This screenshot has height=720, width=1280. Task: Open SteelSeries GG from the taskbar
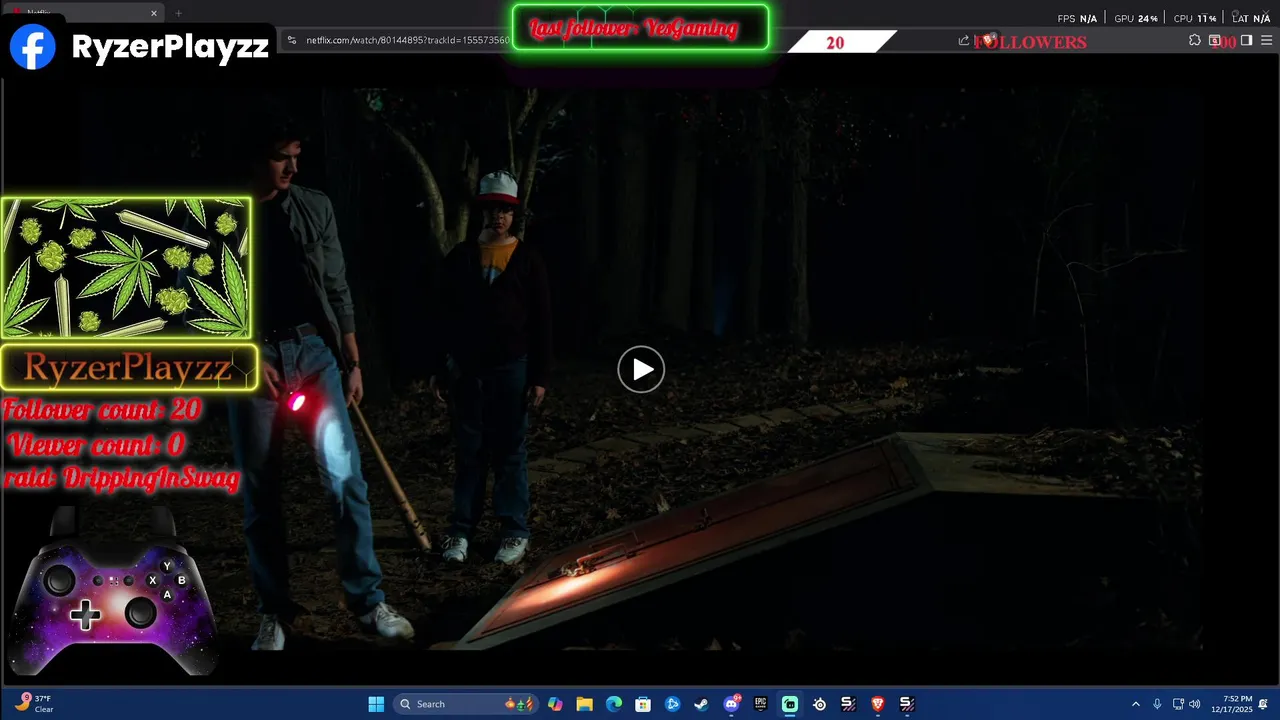point(820,704)
